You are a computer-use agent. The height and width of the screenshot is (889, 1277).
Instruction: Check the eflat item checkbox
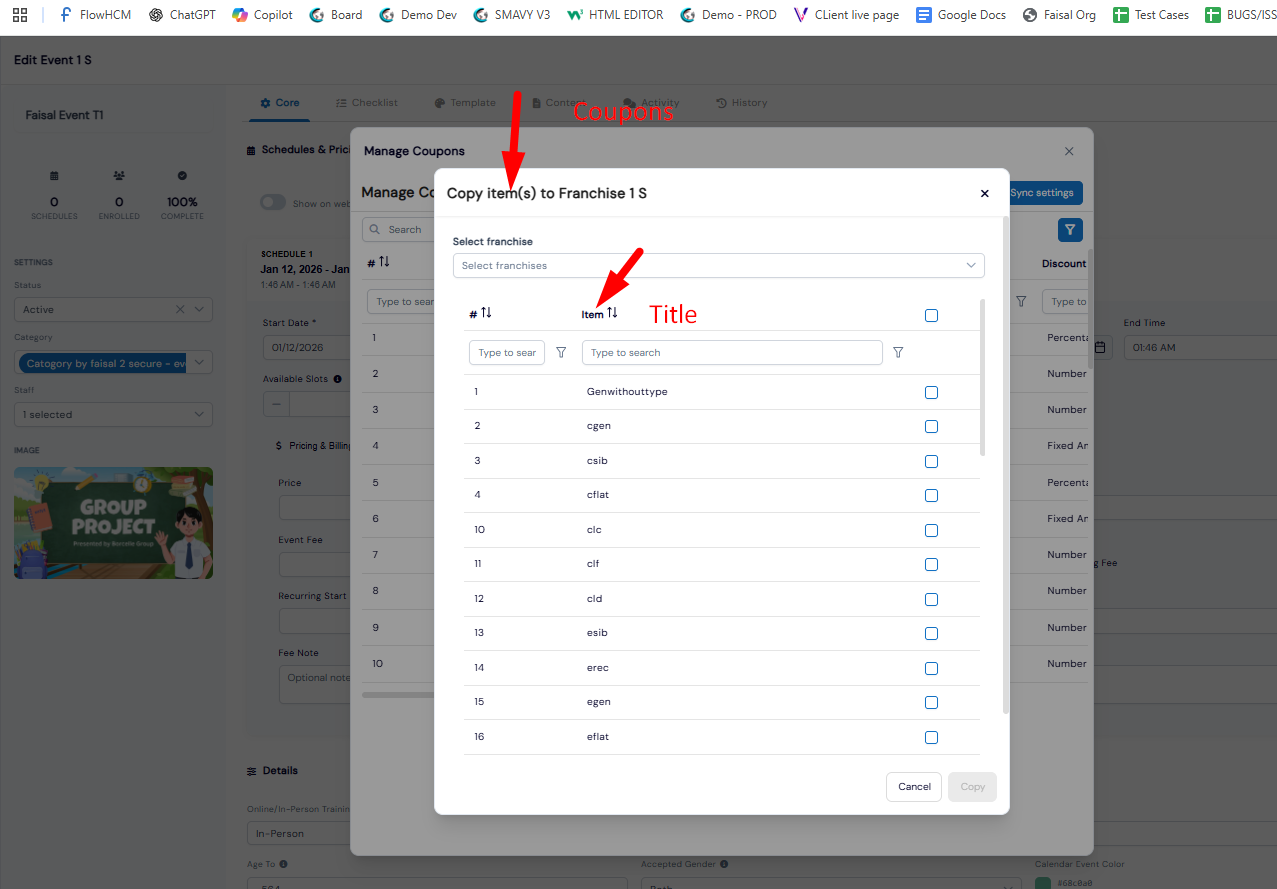click(932, 737)
